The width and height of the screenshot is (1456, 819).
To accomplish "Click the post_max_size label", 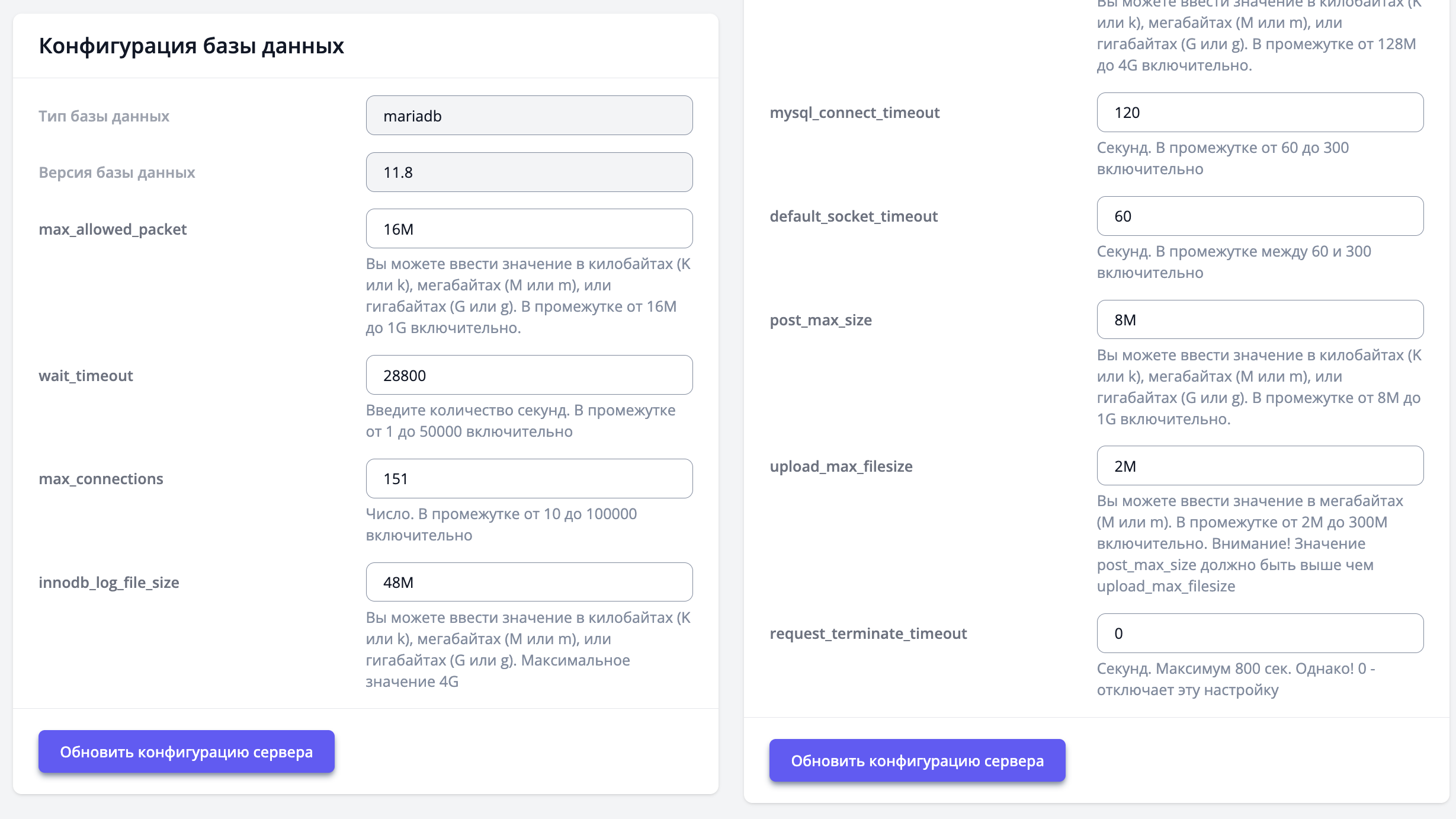I will click(x=820, y=320).
